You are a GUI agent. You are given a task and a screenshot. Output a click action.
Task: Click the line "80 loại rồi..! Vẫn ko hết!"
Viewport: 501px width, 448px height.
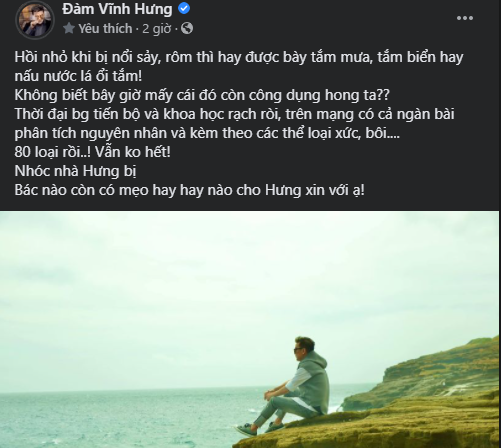tap(92, 152)
